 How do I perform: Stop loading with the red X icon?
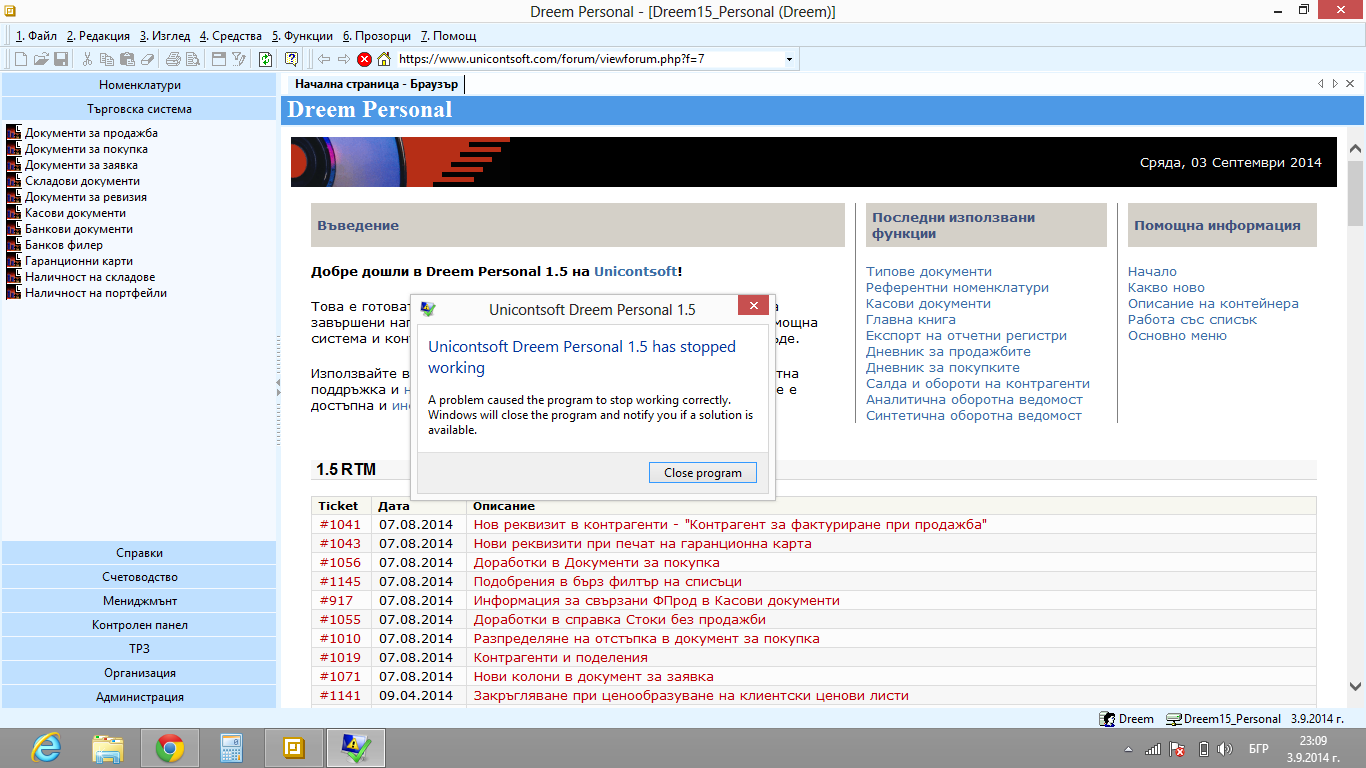coord(364,59)
